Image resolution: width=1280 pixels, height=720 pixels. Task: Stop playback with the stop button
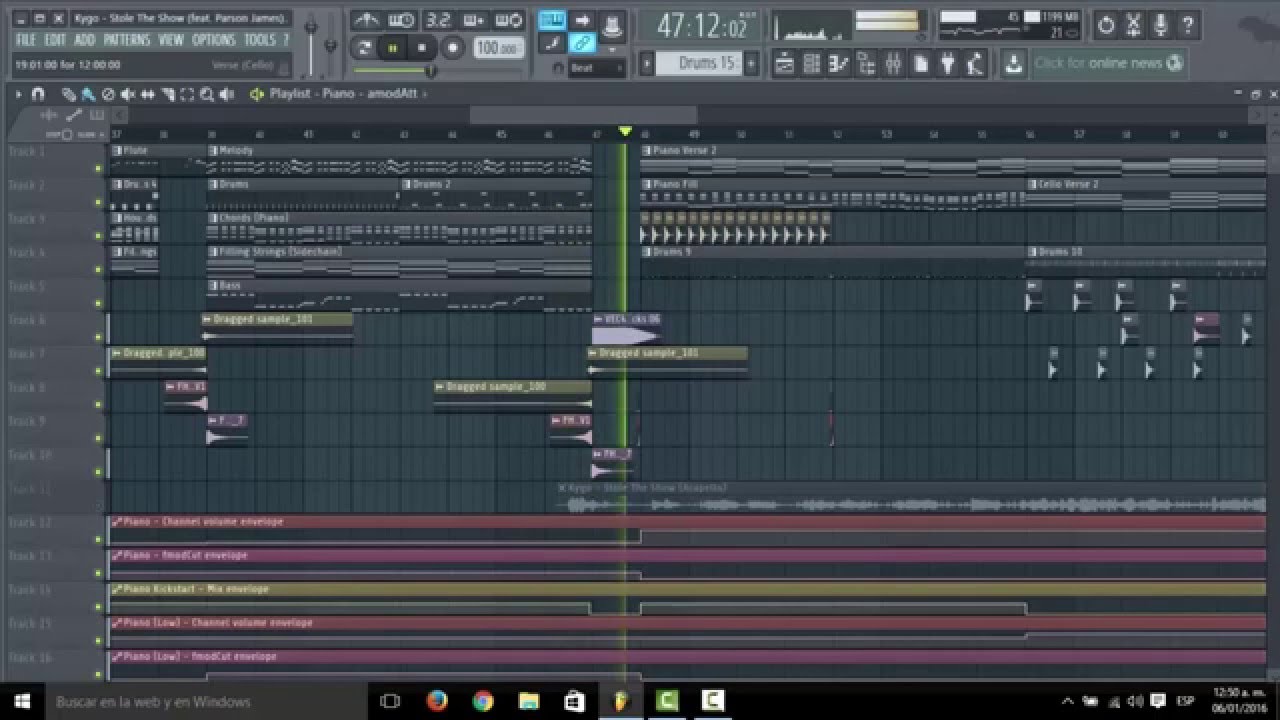[x=421, y=47]
